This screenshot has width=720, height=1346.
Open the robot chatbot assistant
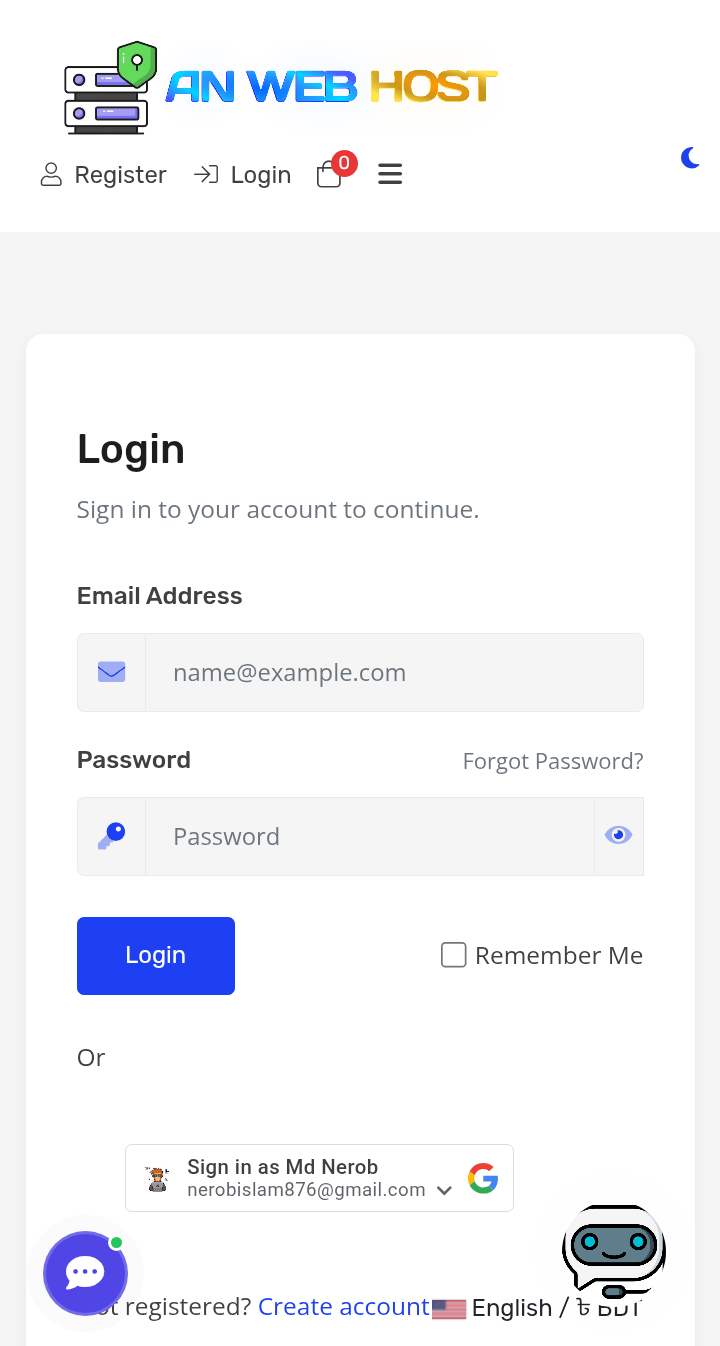(x=613, y=1250)
